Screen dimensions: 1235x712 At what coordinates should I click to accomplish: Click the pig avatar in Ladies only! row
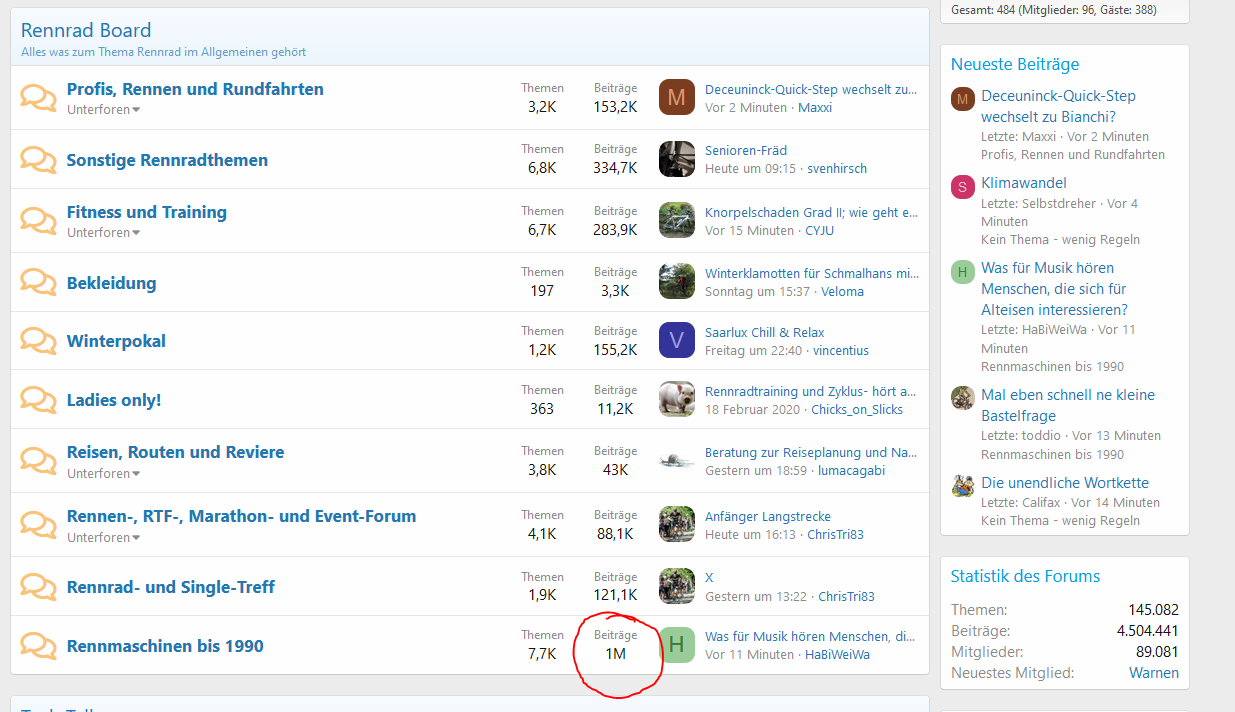676,399
